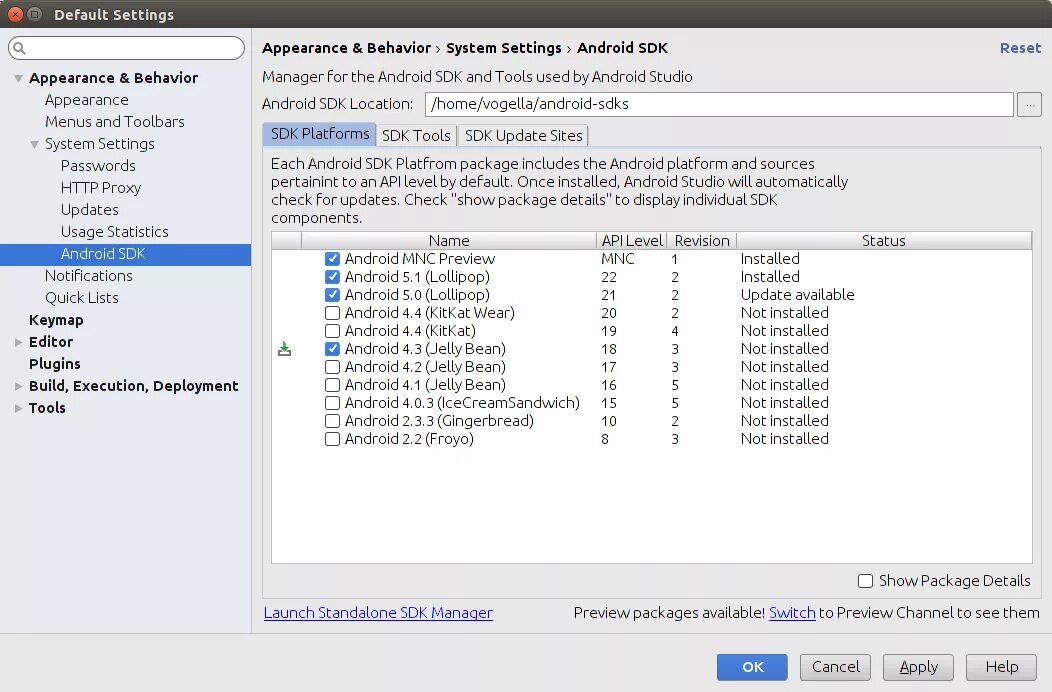Focus the settings search field

126,48
